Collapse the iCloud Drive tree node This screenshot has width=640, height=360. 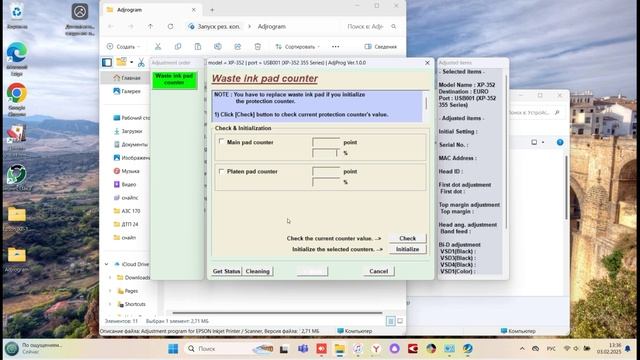pos(107,264)
